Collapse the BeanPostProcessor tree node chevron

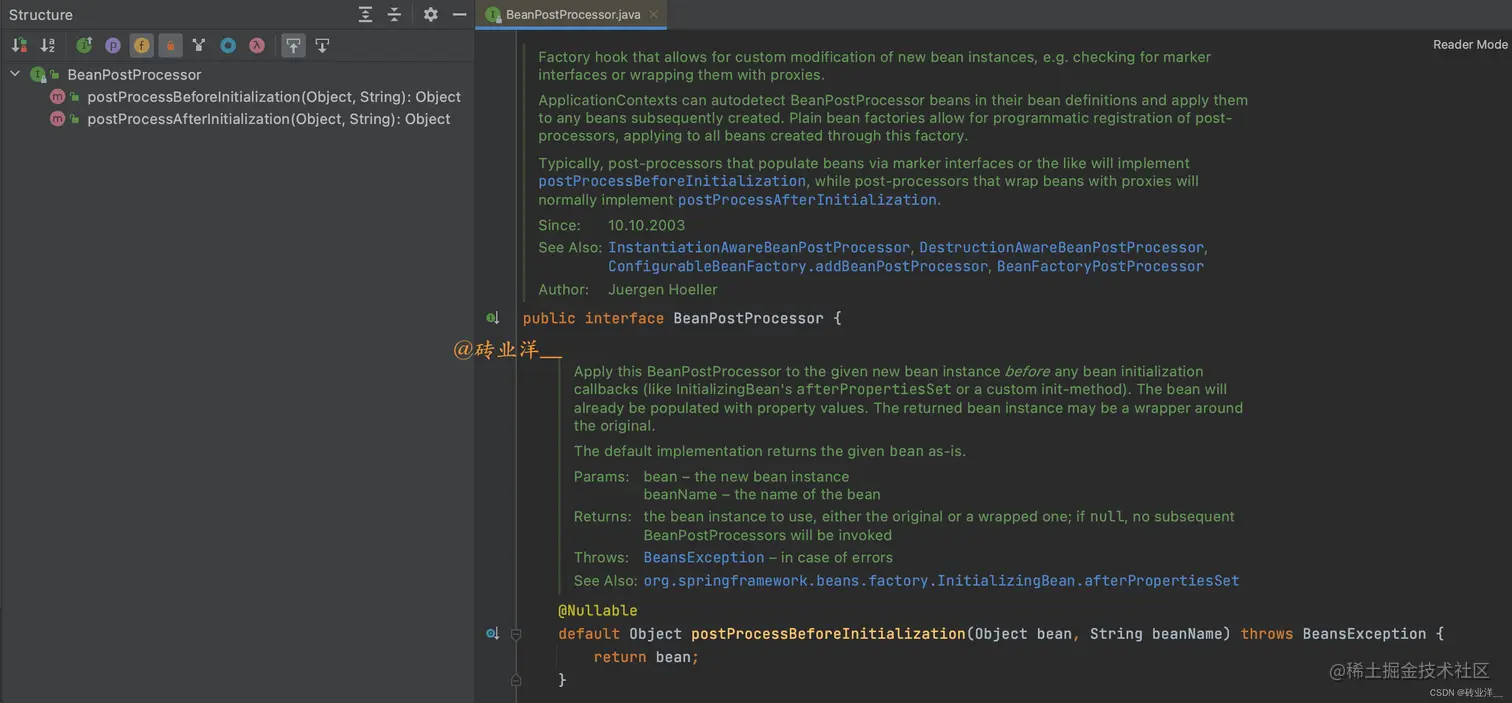15,74
